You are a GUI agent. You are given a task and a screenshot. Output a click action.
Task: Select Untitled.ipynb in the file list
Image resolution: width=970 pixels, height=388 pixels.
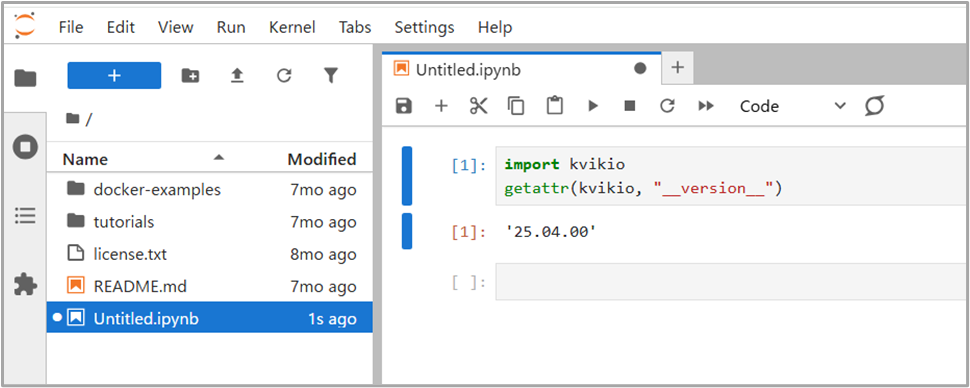pyautogui.click(x=210, y=318)
